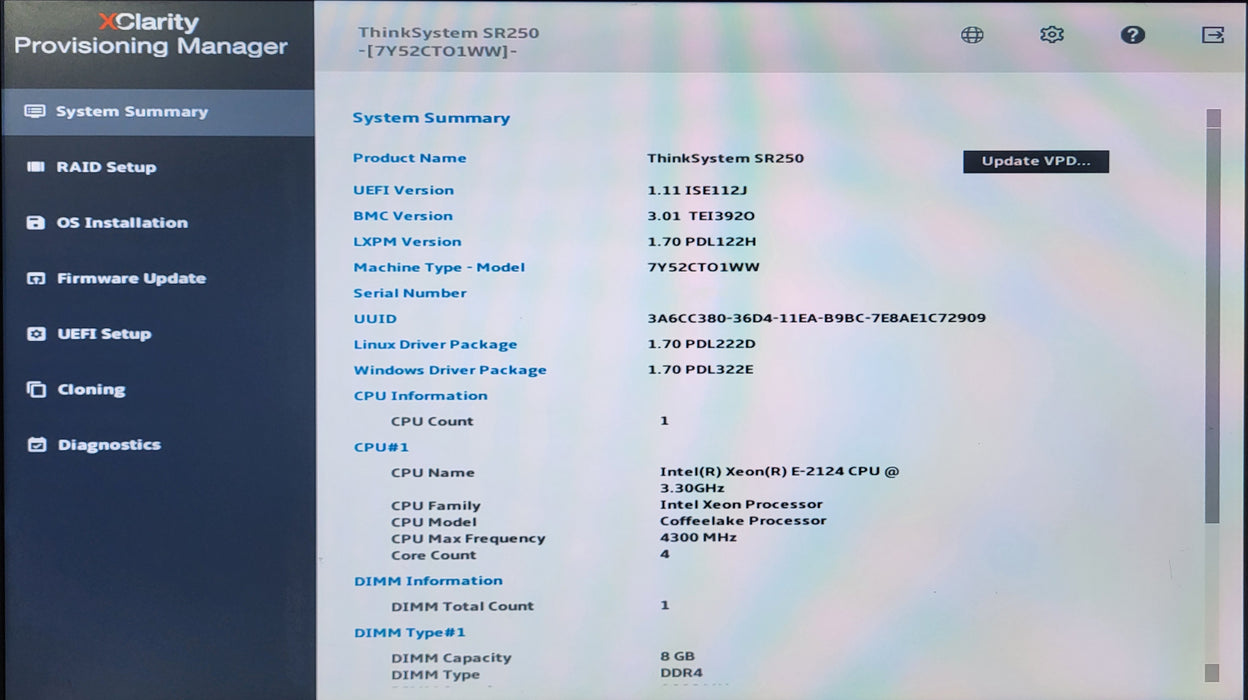Screen dimensions: 1248x700
Task: Click the Linux Driver Package label
Action: point(435,345)
